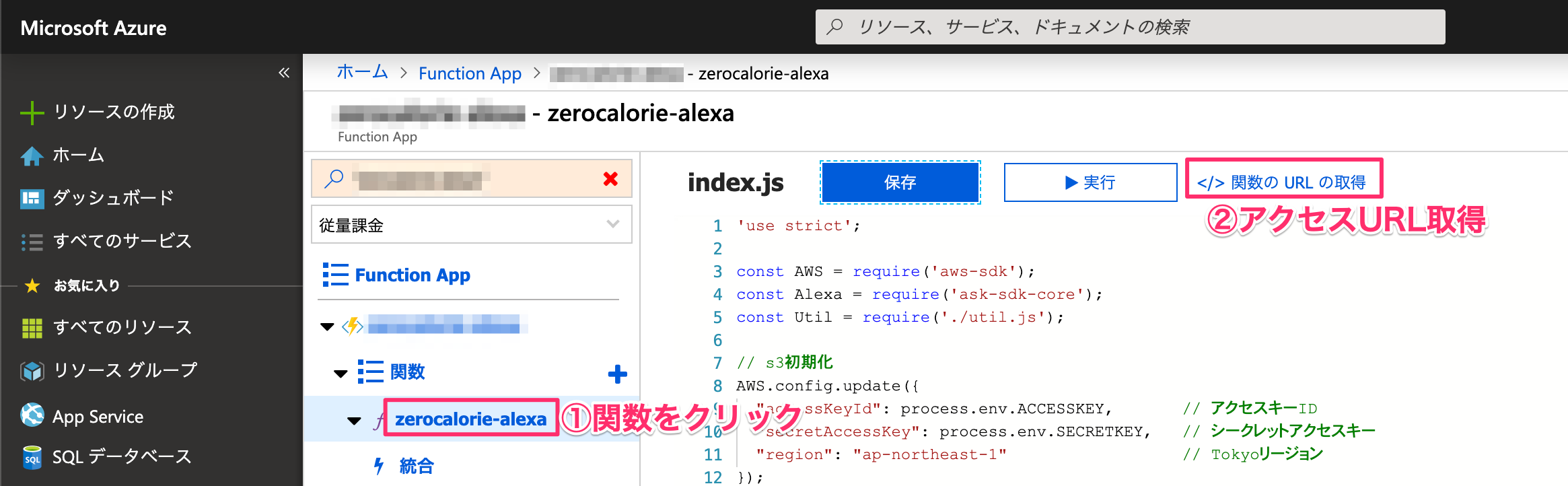Click the 関数 list icon in tree
Image resolution: width=1568 pixels, height=486 pixels.
[x=370, y=372]
